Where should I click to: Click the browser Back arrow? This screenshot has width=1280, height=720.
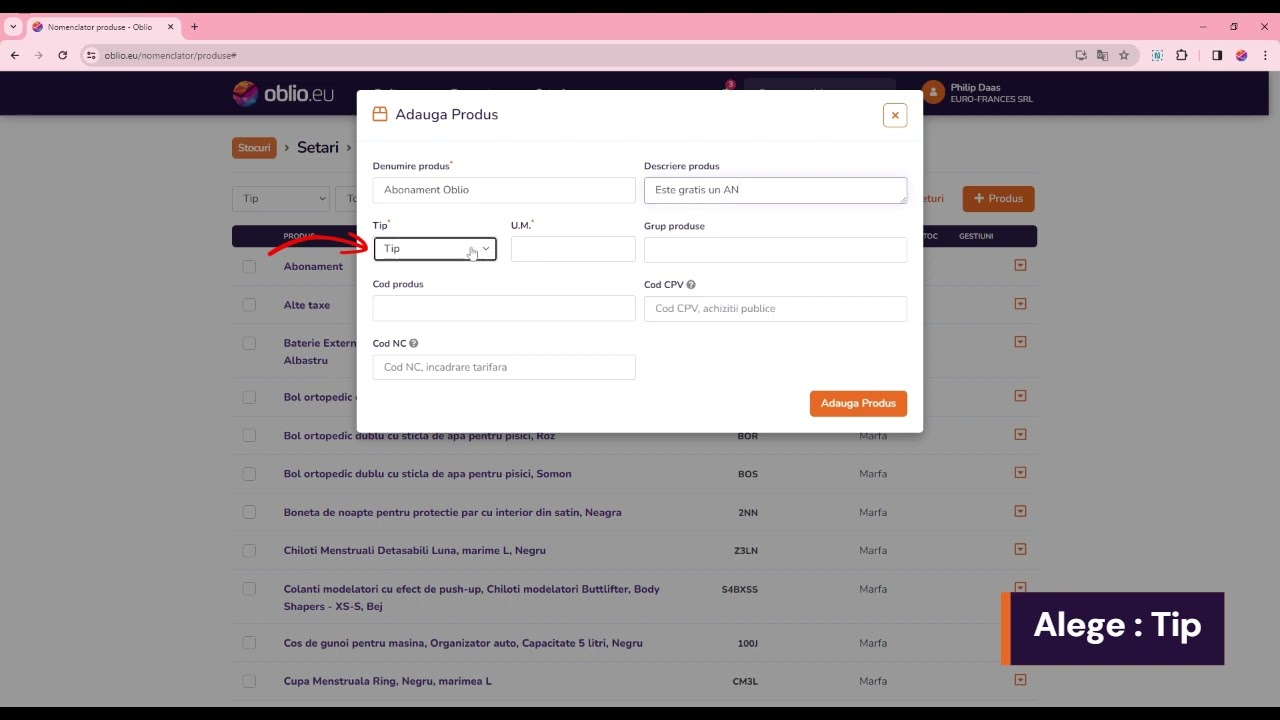14,55
